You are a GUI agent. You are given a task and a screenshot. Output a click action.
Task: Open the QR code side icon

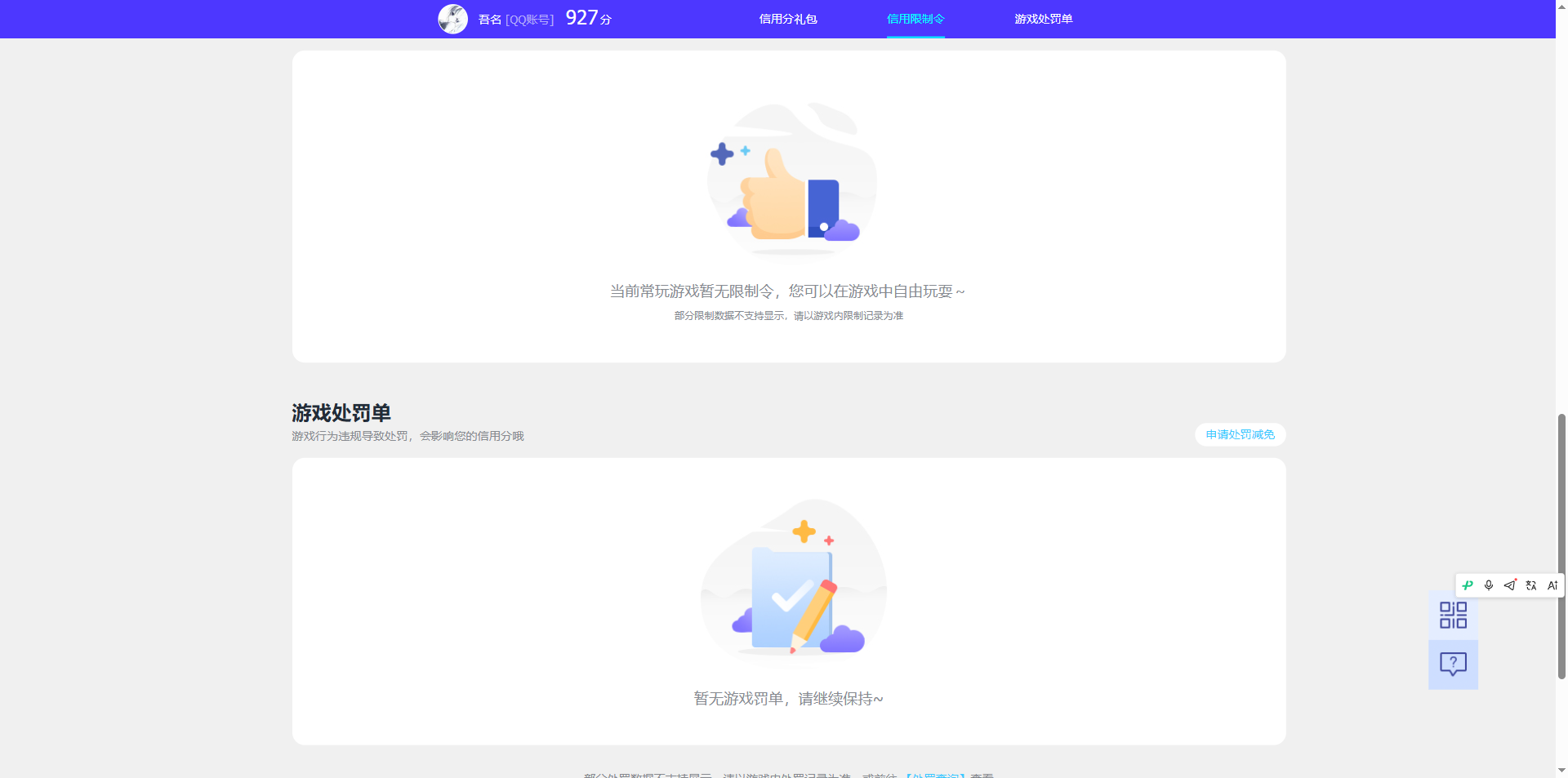click(1453, 616)
